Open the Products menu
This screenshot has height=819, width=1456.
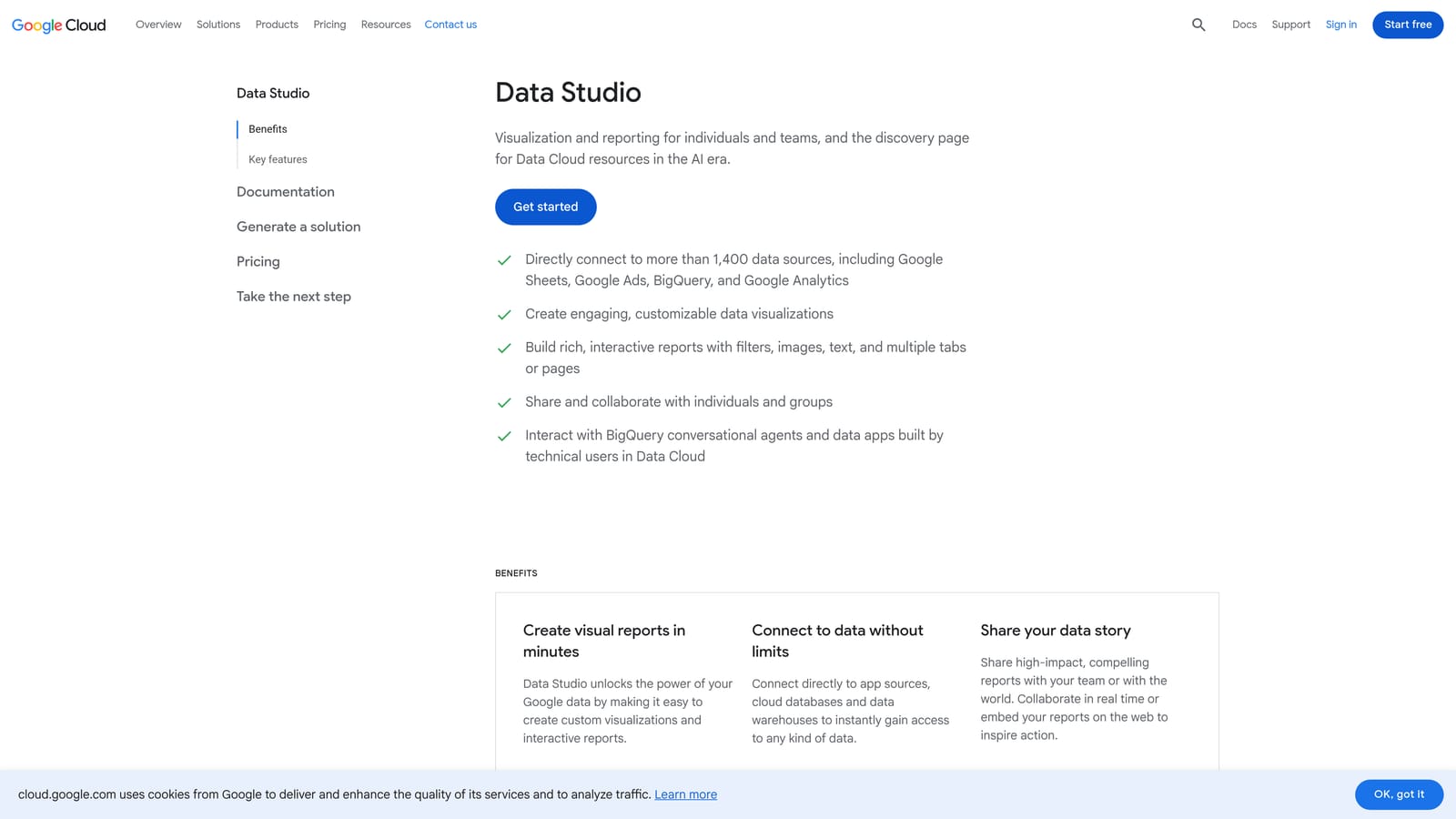tap(277, 25)
